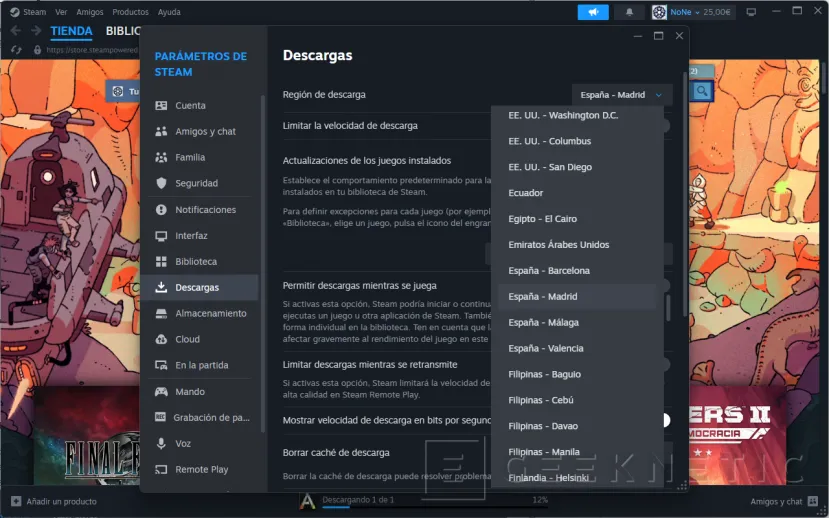The height and width of the screenshot is (518, 829).
Task: Reload the store page
Action: click(x=16, y=50)
